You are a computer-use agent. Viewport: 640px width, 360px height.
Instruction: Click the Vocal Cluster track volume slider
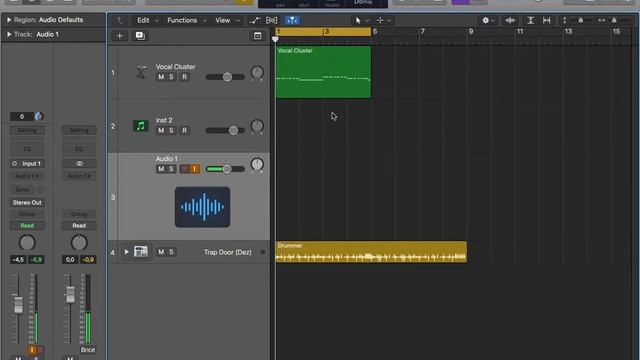[x=225, y=77]
